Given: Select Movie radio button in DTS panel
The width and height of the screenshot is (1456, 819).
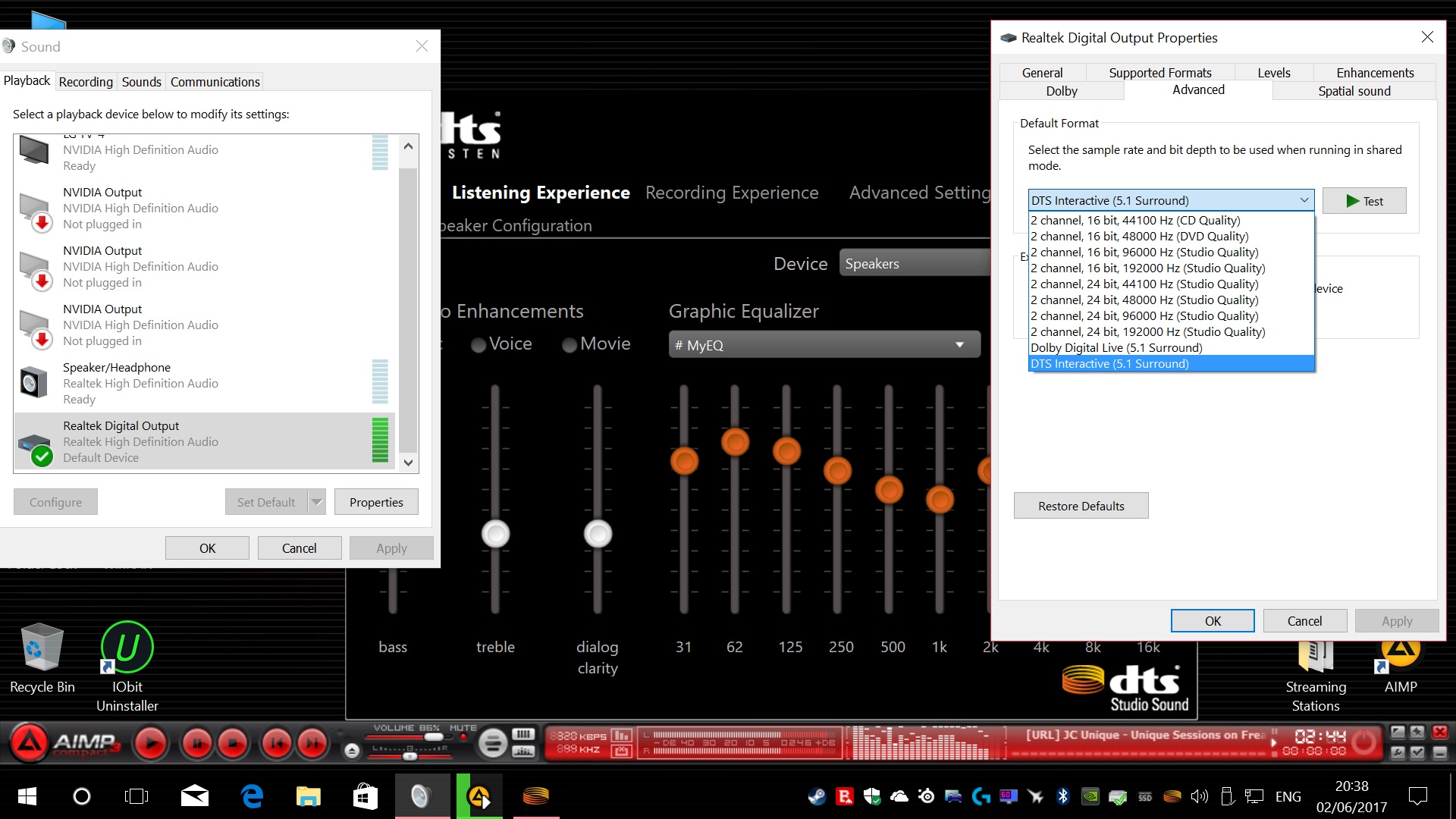Looking at the screenshot, I should [x=567, y=343].
